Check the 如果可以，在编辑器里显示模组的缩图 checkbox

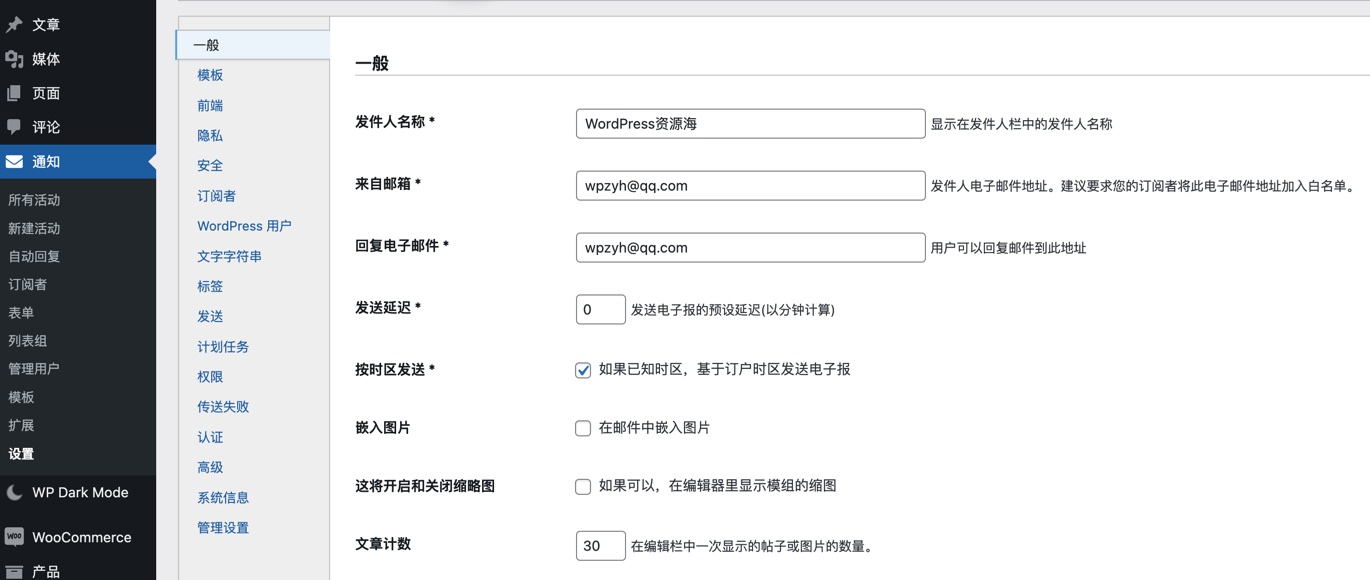point(583,486)
